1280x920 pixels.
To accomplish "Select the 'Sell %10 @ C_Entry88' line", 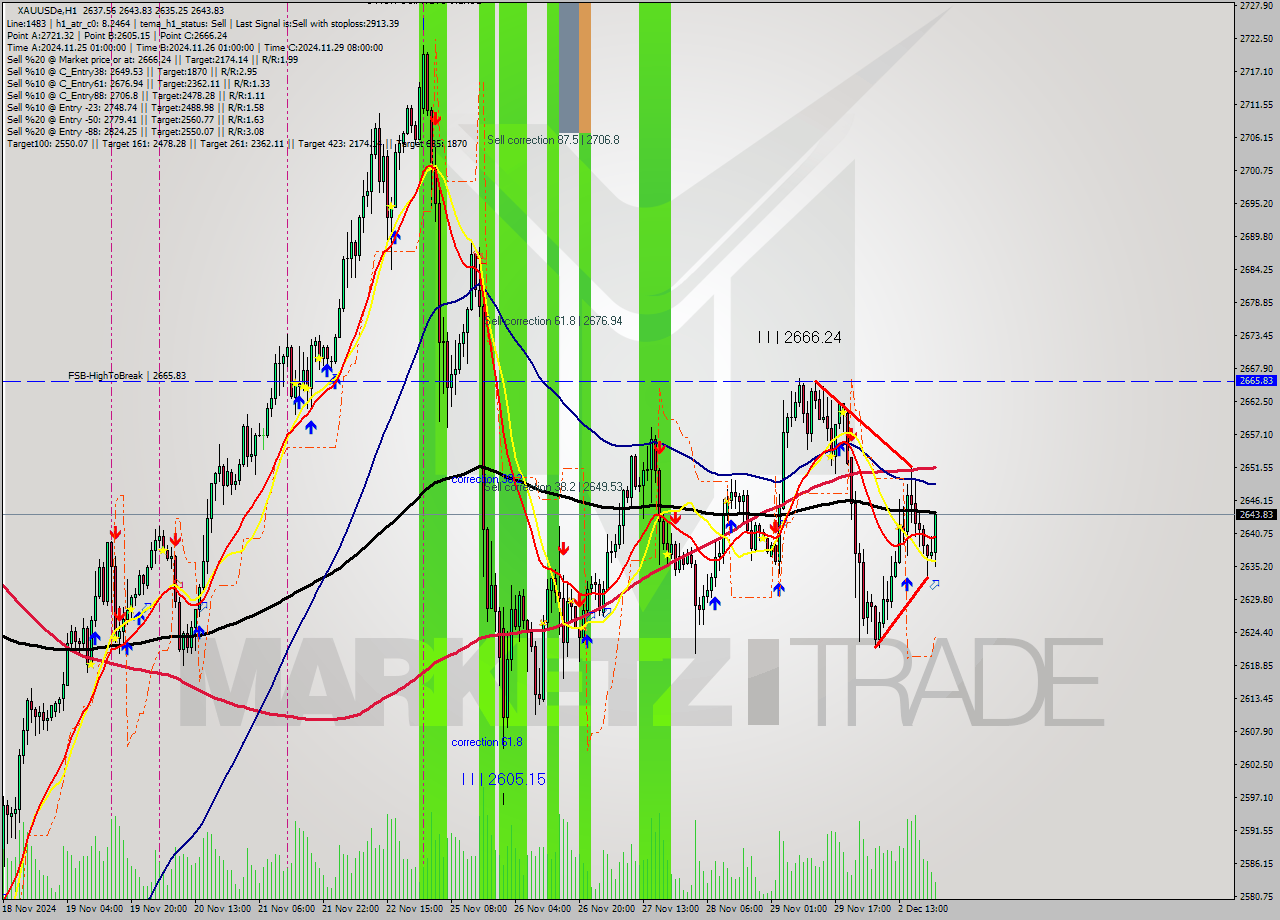I will 136,96.
